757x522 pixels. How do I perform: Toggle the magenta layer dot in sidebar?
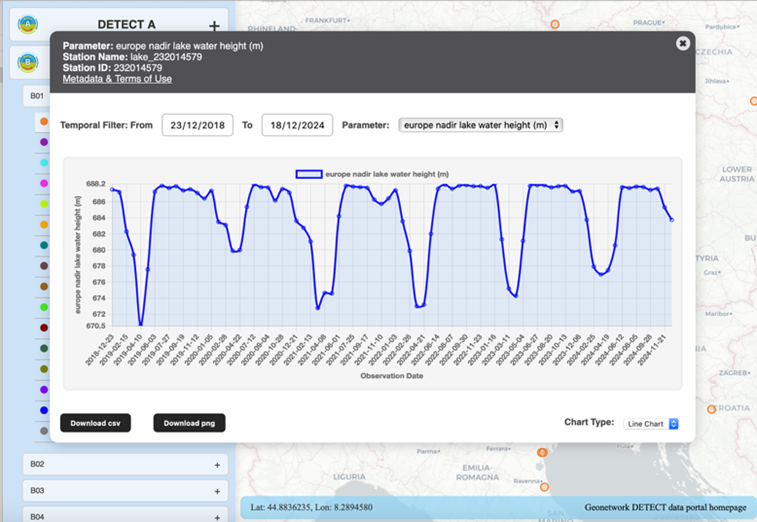[x=43, y=183]
